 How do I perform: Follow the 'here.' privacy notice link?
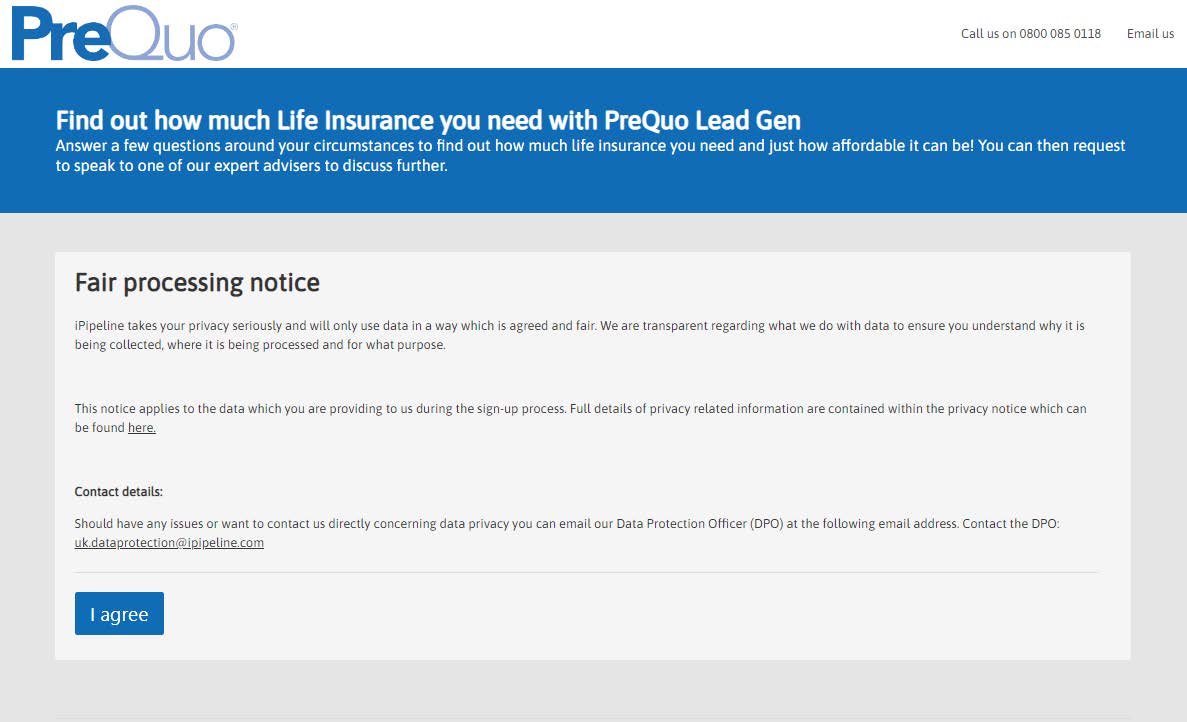point(142,428)
